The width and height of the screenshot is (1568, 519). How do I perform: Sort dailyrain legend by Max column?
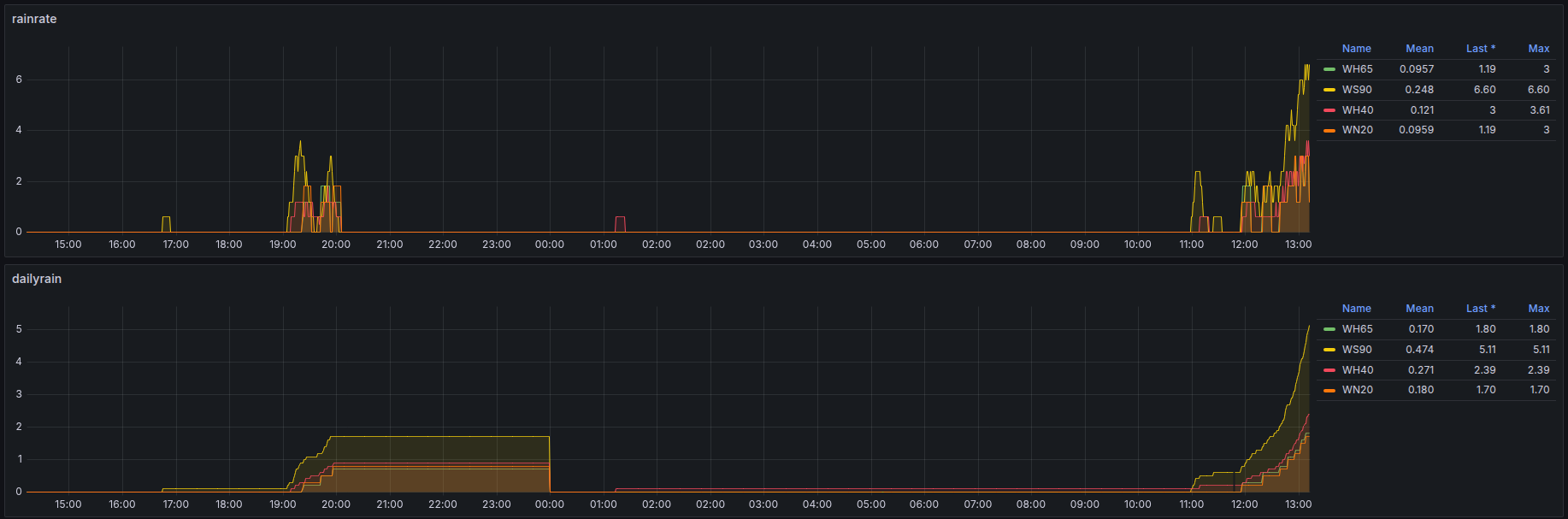pyautogui.click(x=1538, y=309)
